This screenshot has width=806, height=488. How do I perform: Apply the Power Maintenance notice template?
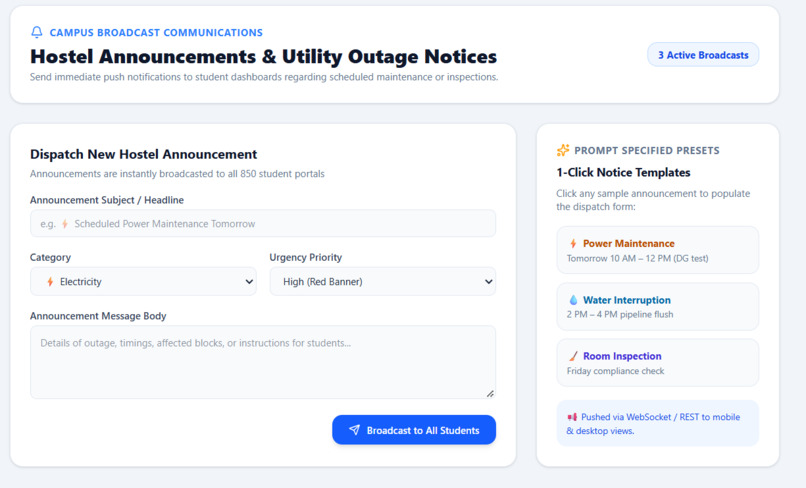tap(657, 250)
